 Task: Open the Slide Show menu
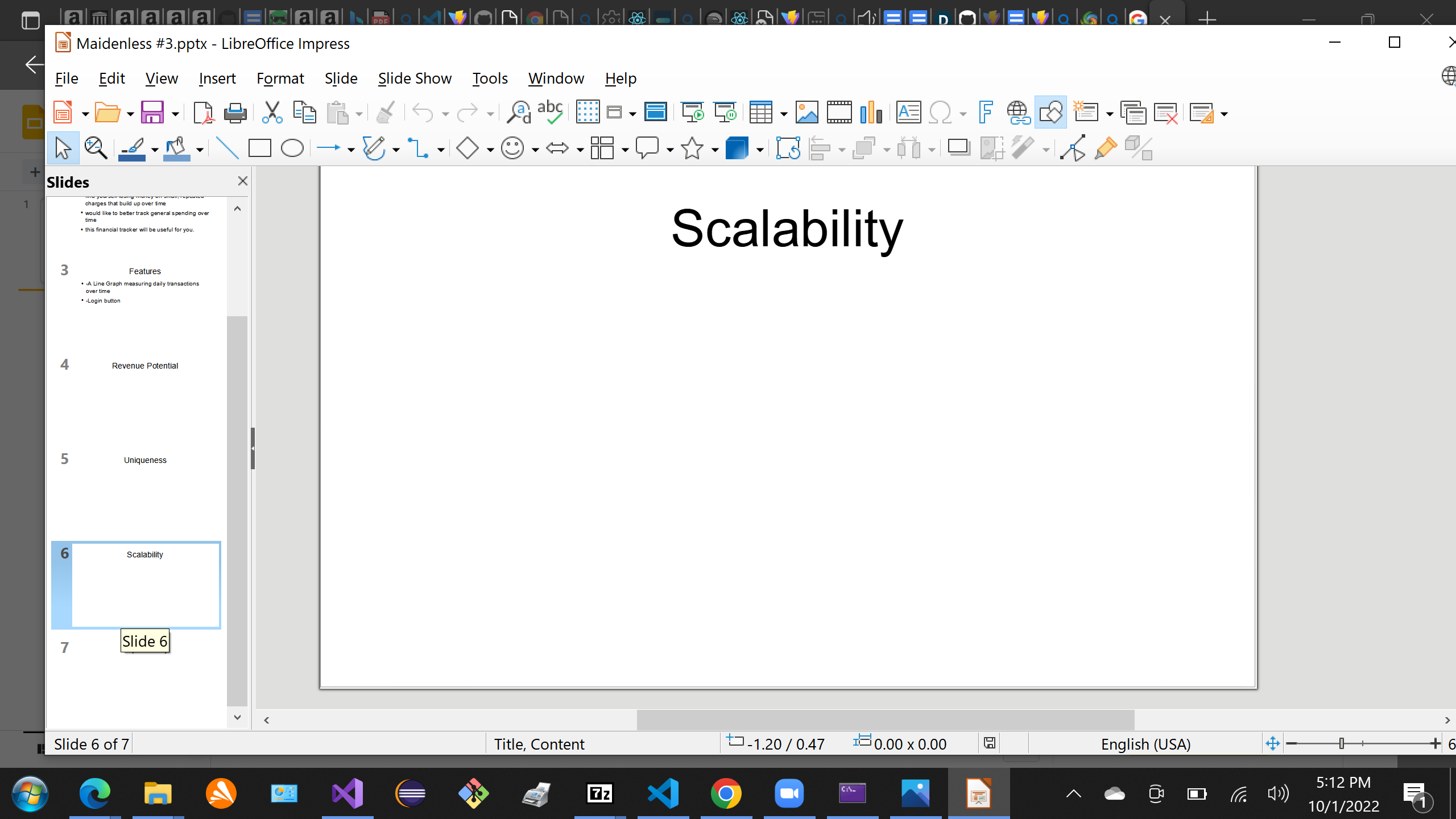tap(415, 78)
